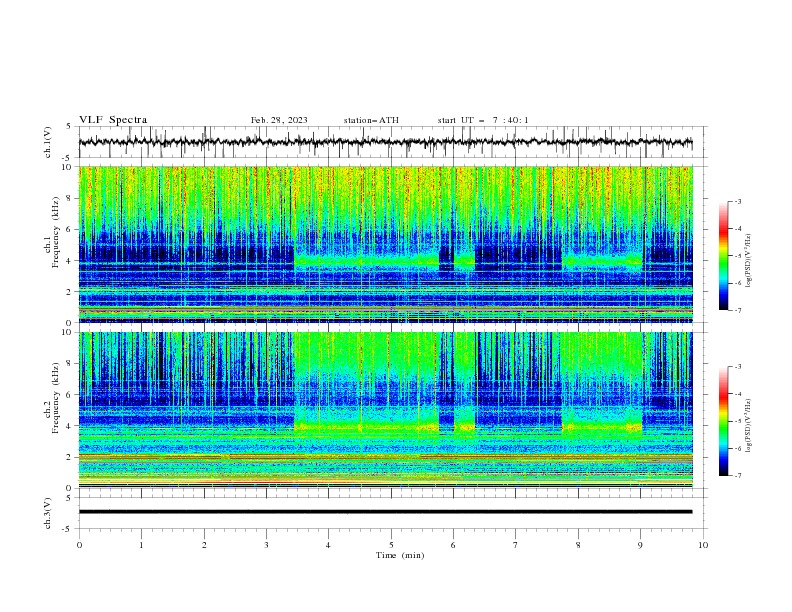Click time axis tick label '5'
This screenshot has height=612, width=792.
[391, 545]
